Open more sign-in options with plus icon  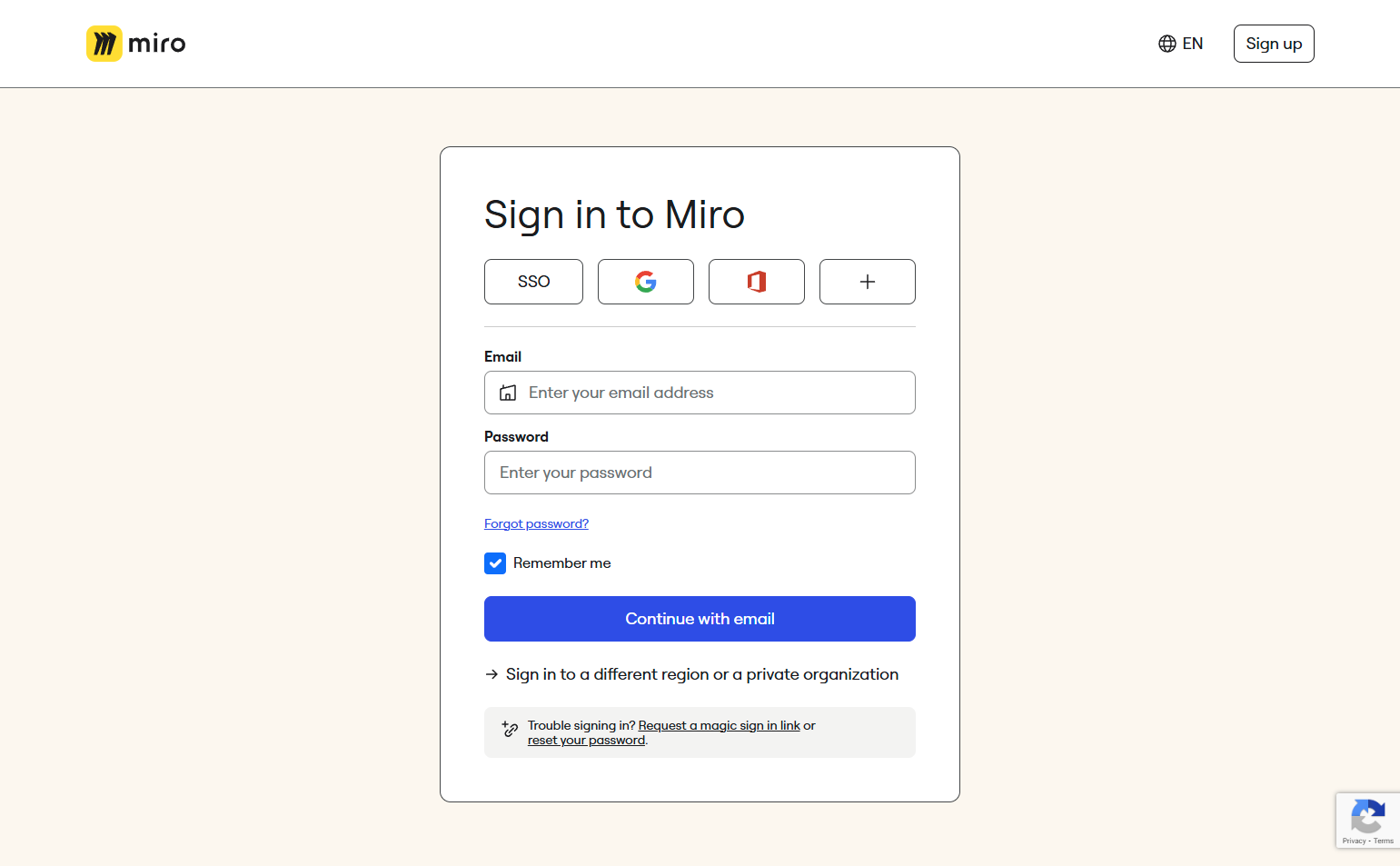click(x=867, y=282)
